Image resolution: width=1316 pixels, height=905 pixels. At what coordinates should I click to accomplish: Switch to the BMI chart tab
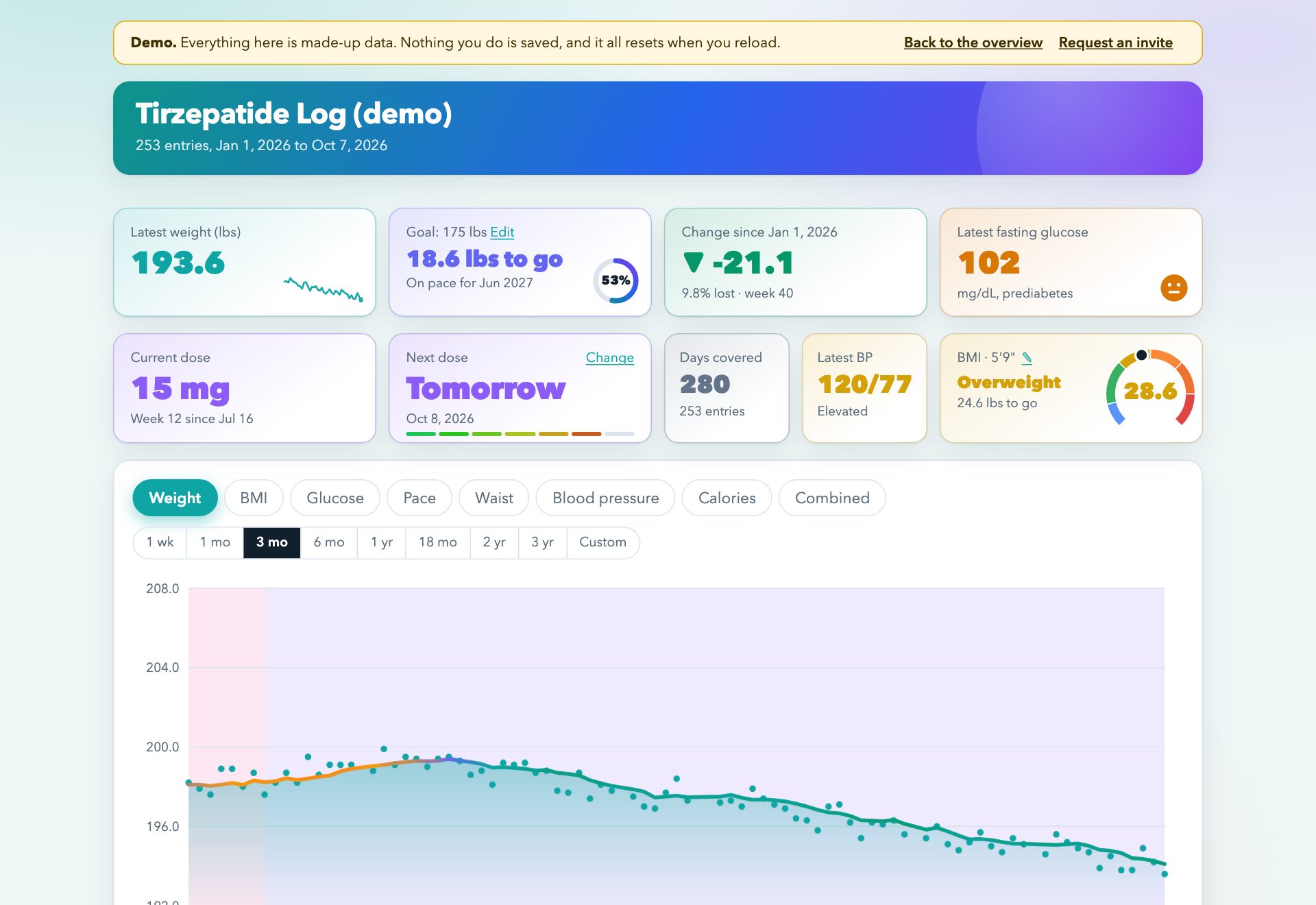tap(254, 498)
